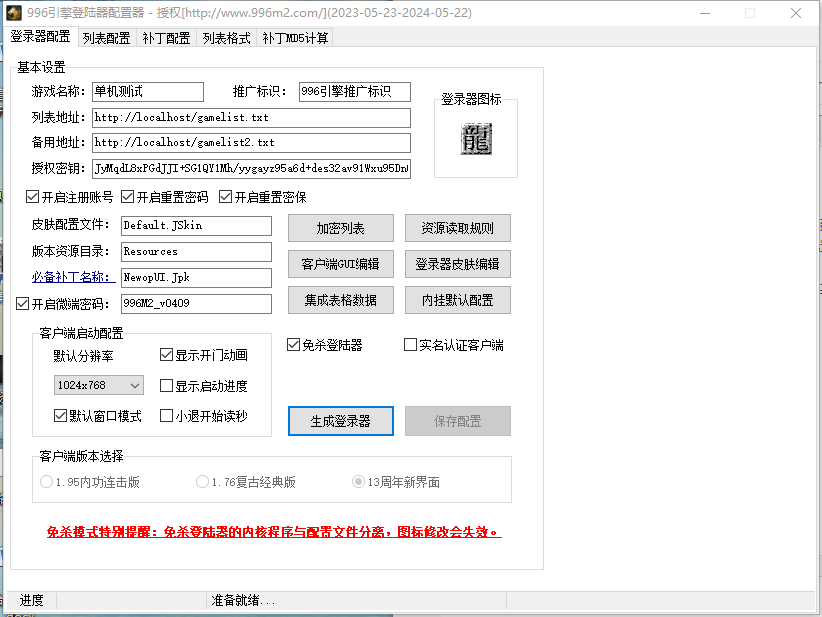Open the 补丁配置 tab

tap(166, 38)
